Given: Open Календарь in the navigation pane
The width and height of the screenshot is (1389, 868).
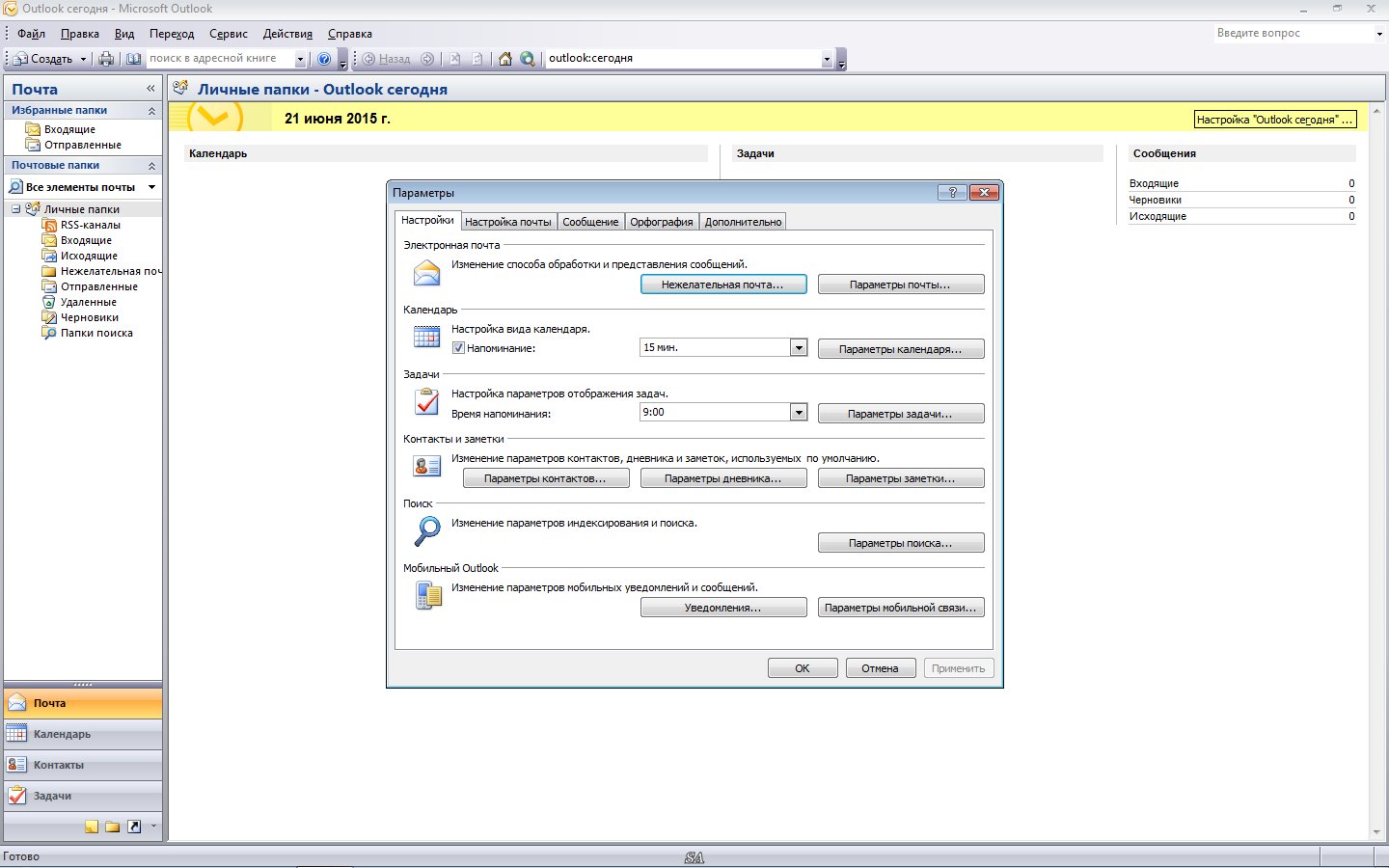Looking at the screenshot, I should (x=83, y=734).
